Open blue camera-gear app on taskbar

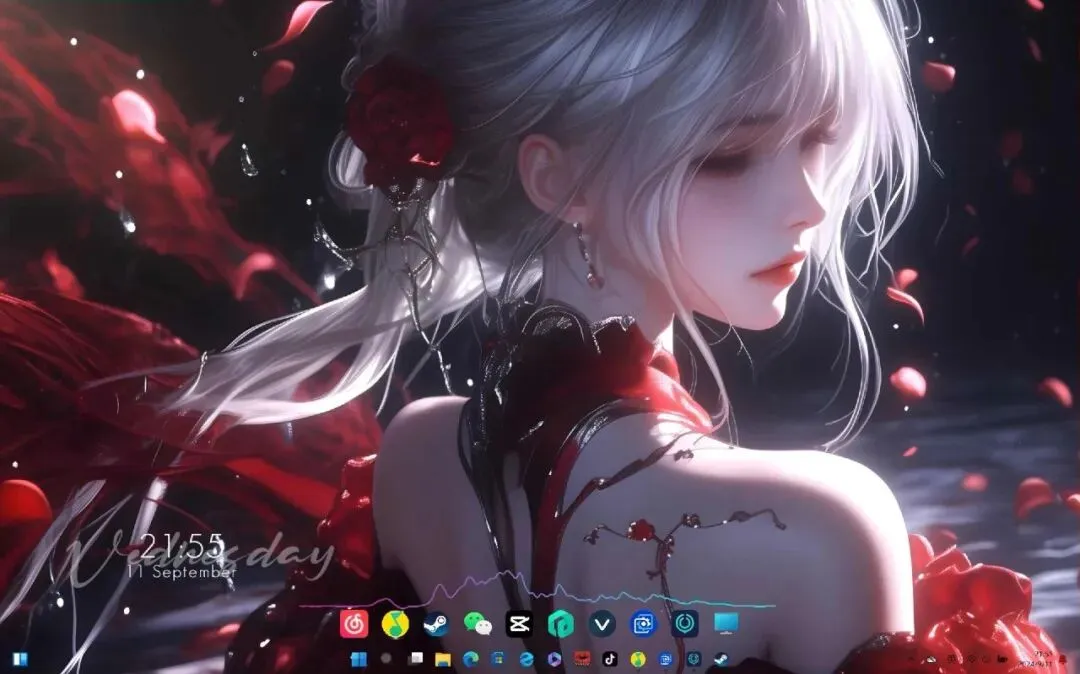point(665,660)
